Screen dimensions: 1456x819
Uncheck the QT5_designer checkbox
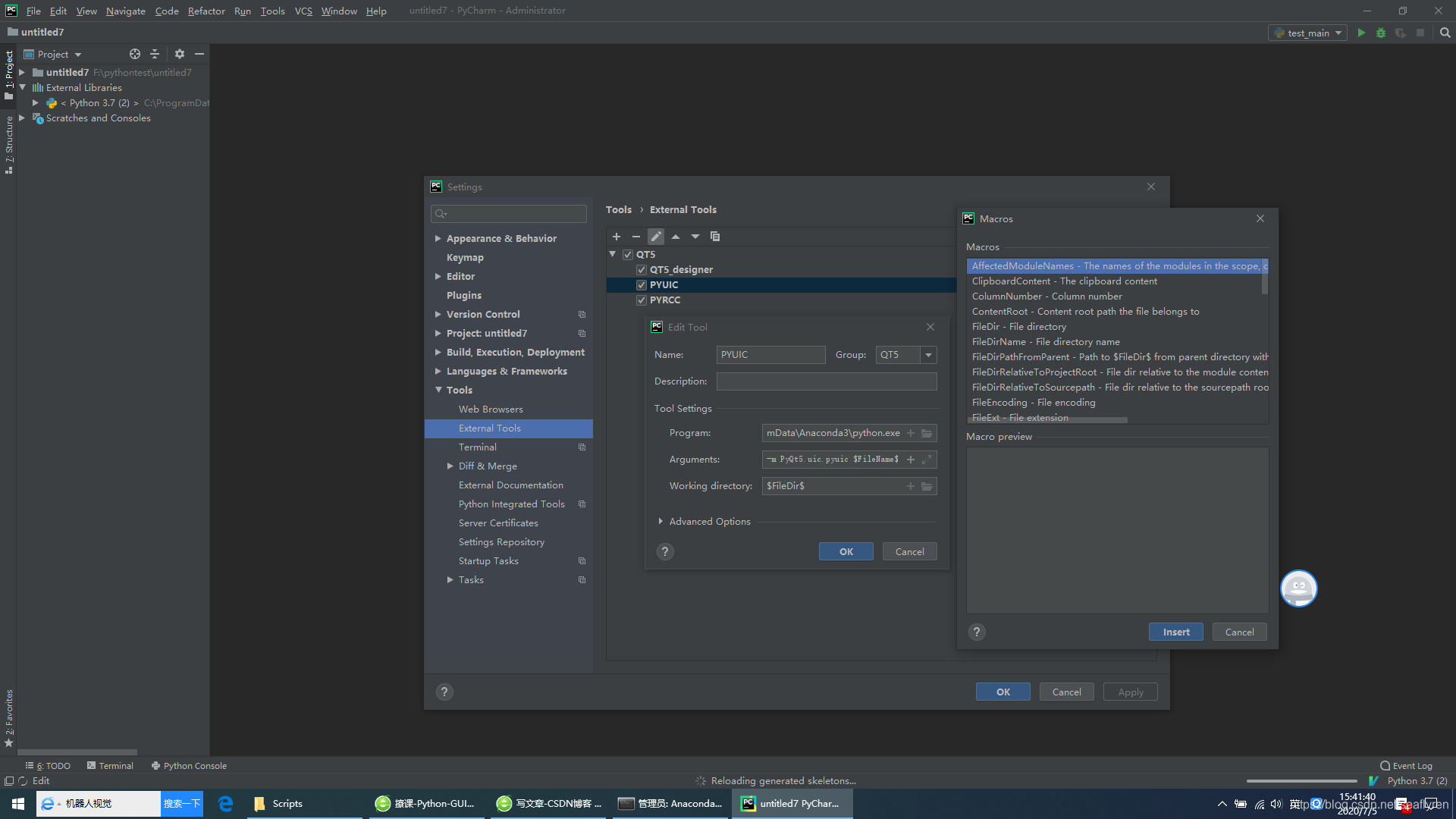coord(642,270)
